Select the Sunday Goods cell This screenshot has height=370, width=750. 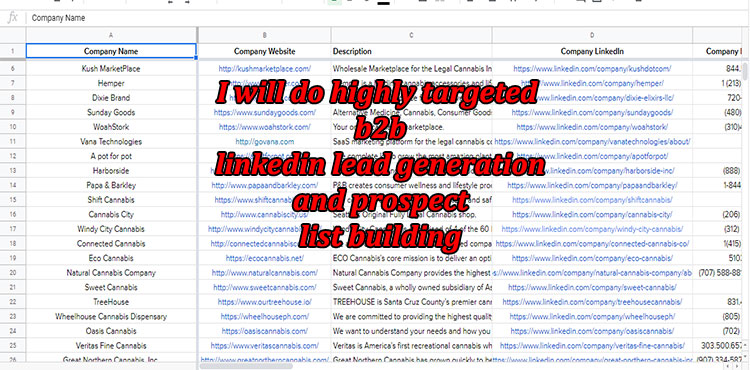pyautogui.click(x=111, y=112)
